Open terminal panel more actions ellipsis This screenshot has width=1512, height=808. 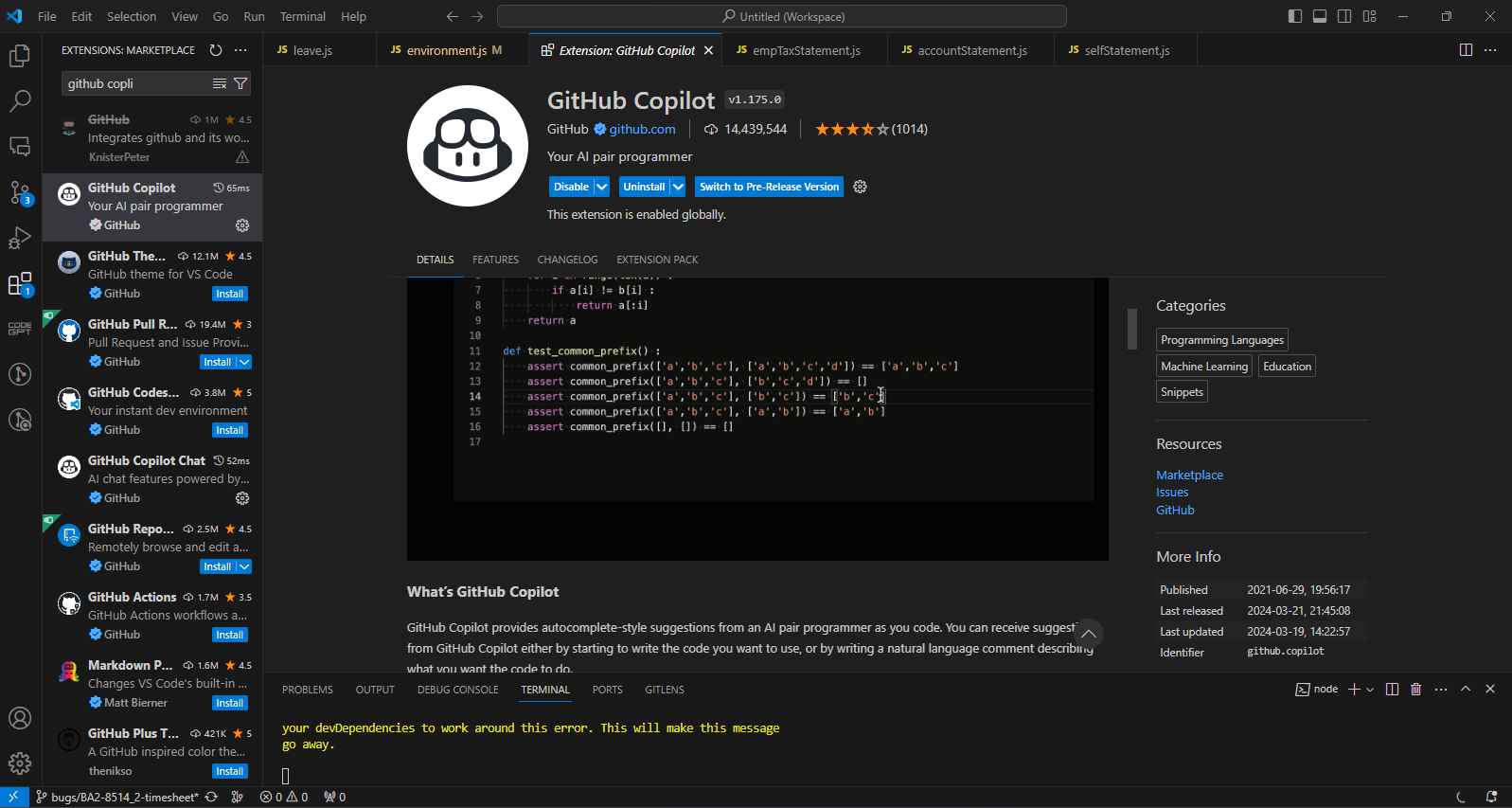[1441, 689]
